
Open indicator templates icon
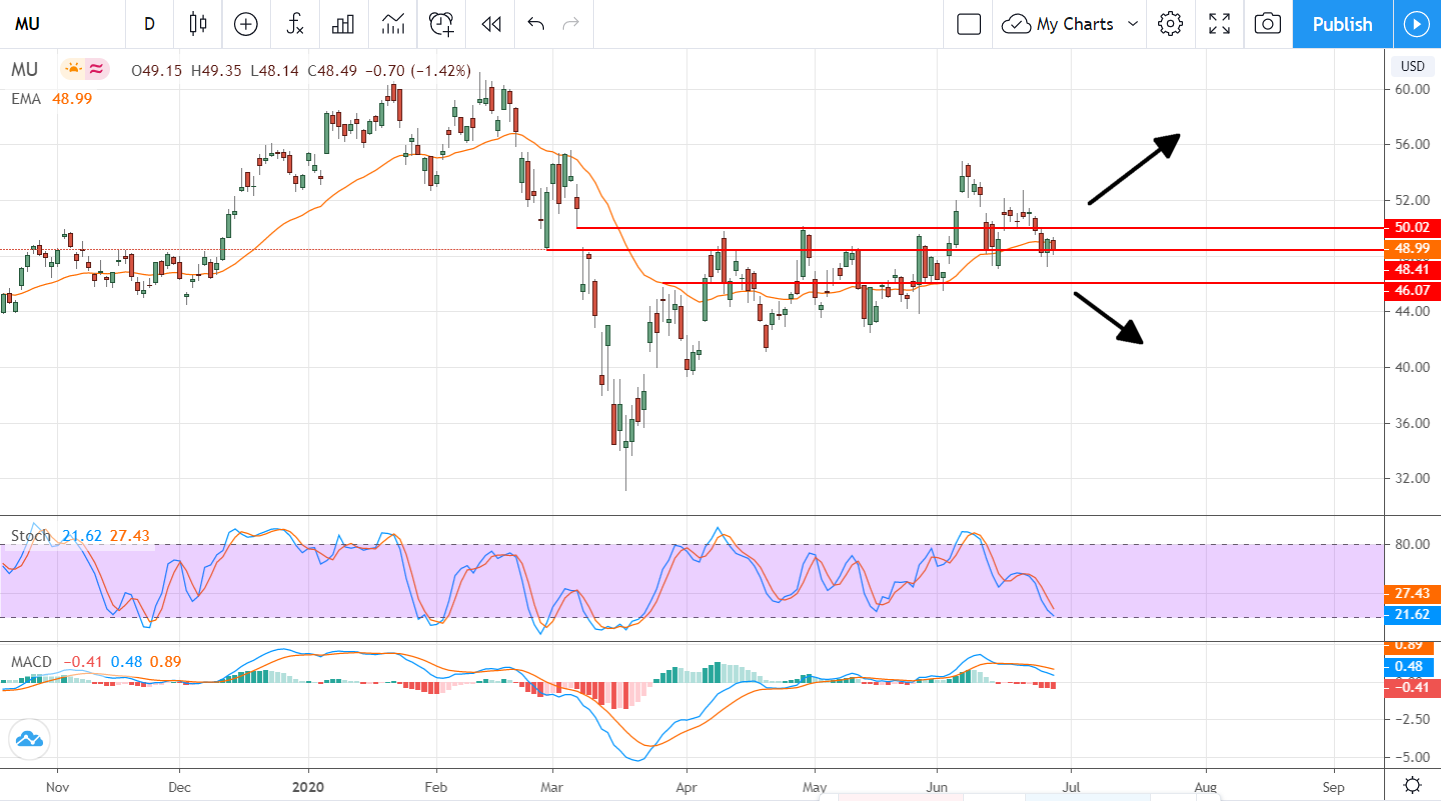click(391, 24)
